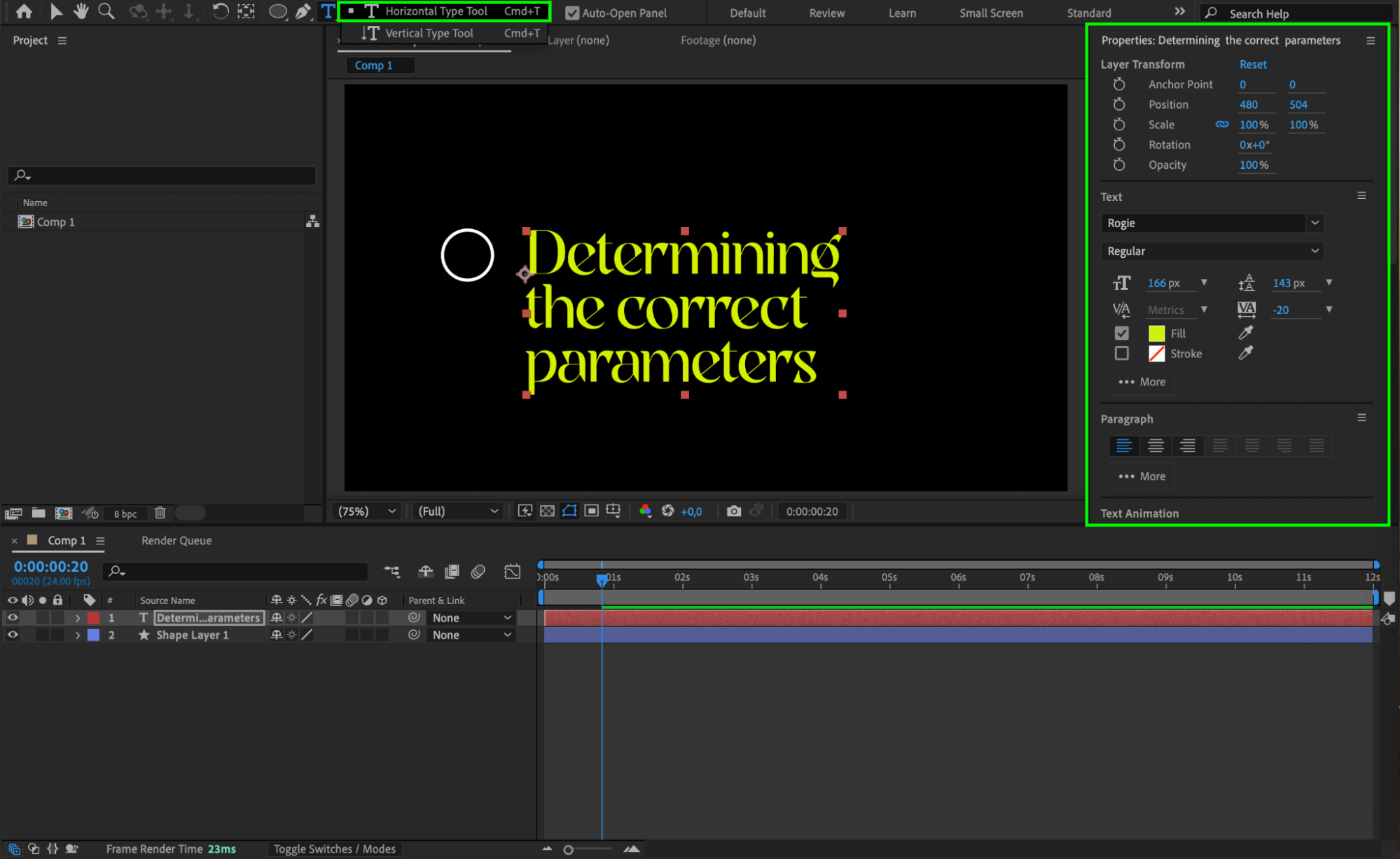The height and width of the screenshot is (859, 1400).
Task: Click the Take Snapshot camera icon
Action: click(x=733, y=511)
